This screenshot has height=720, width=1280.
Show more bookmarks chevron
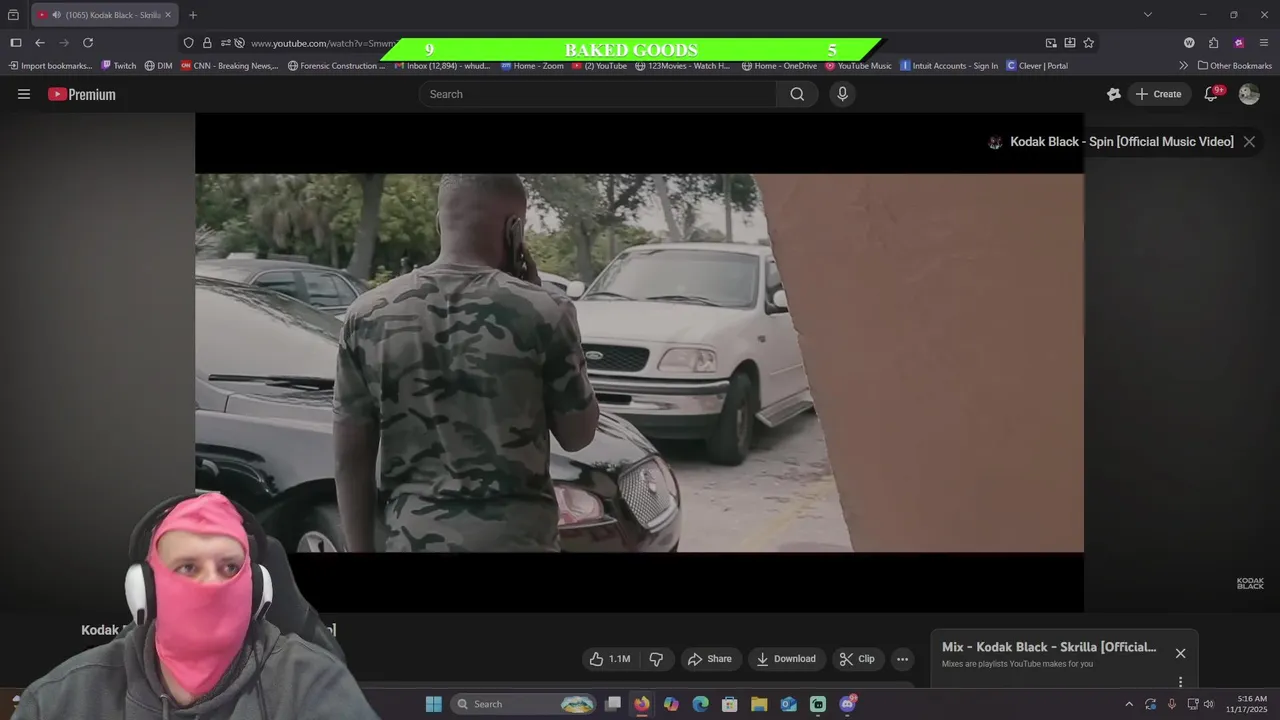[x=1184, y=66]
